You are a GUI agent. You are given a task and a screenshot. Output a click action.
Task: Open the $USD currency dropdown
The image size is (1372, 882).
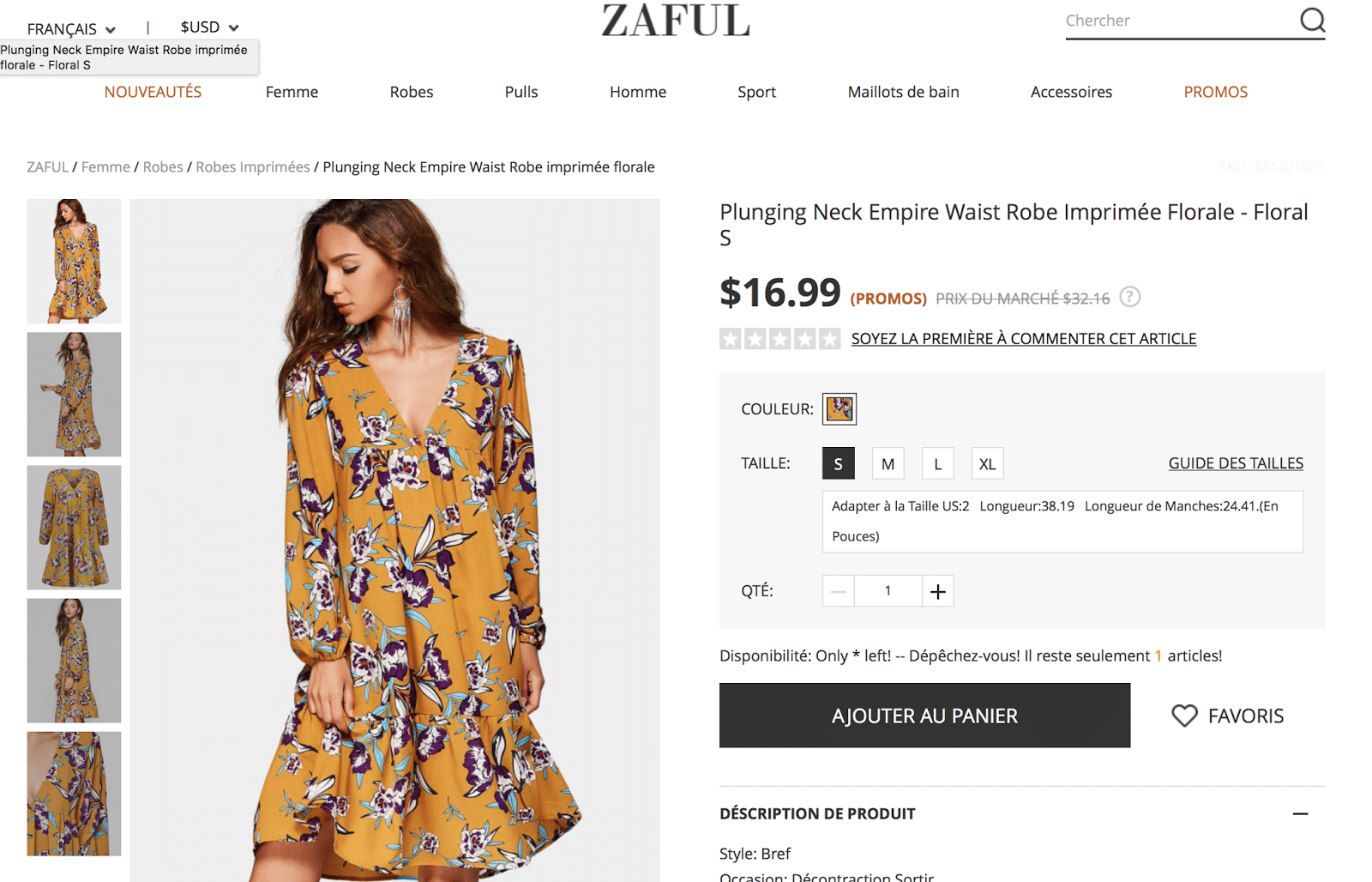click(x=209, y=27)
